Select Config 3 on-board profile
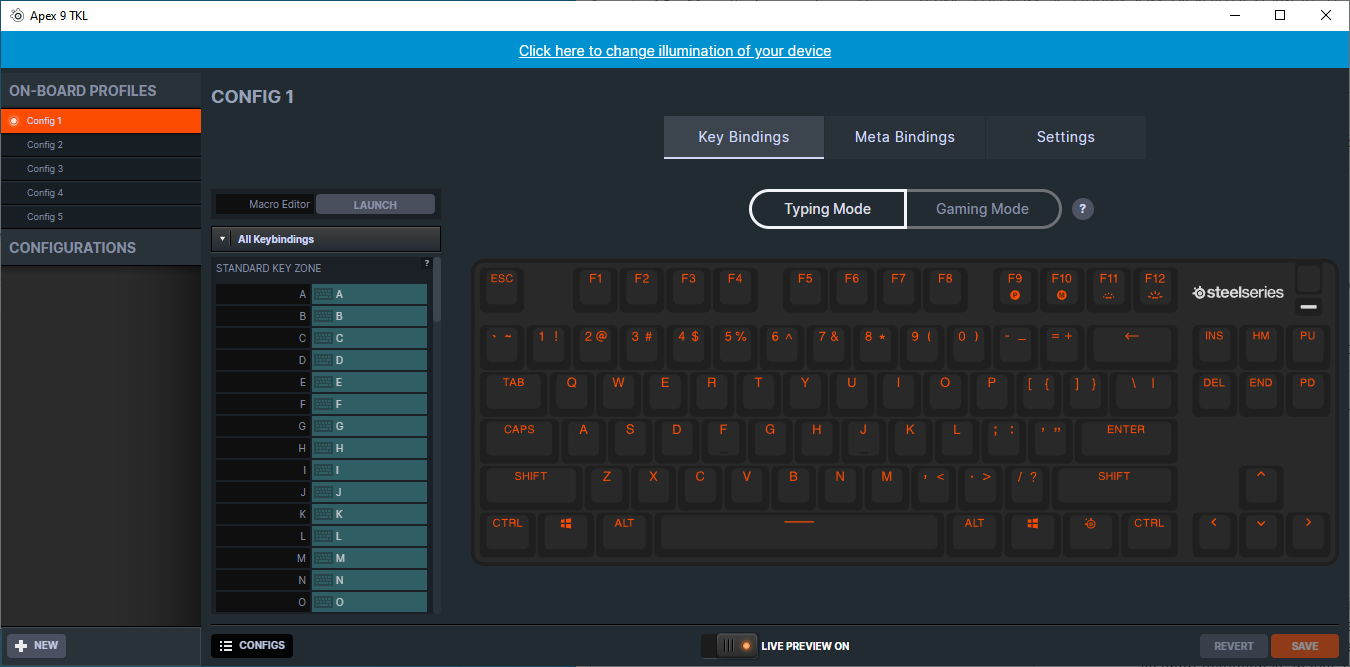This screenshot has height=667, width=1350. (x=45, y=169)
